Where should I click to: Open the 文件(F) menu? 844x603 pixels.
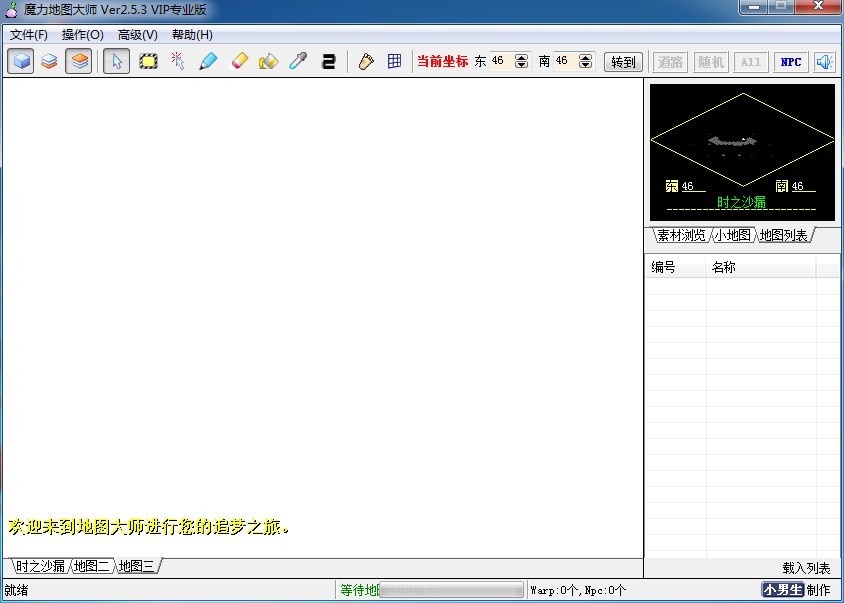(x=29, y=35)
